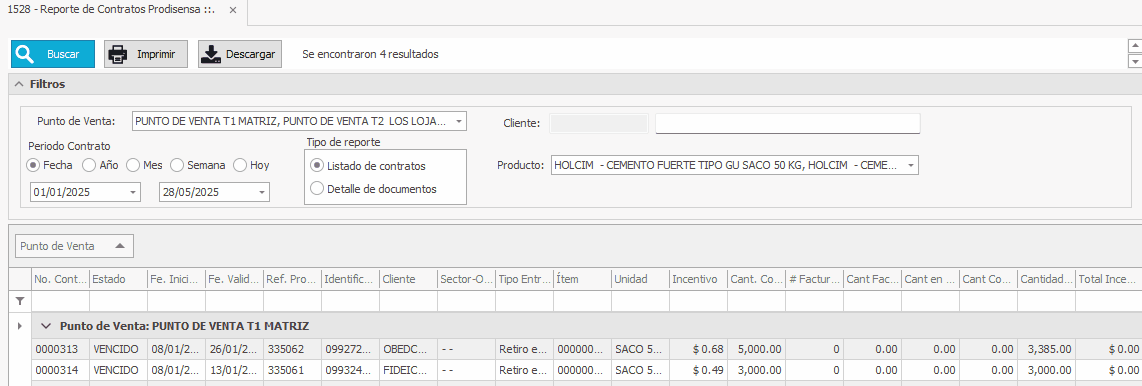Sort by Ítem column header
Image resolution: width=1142 pixels, height=386 pixels.
tap(583, 279)
